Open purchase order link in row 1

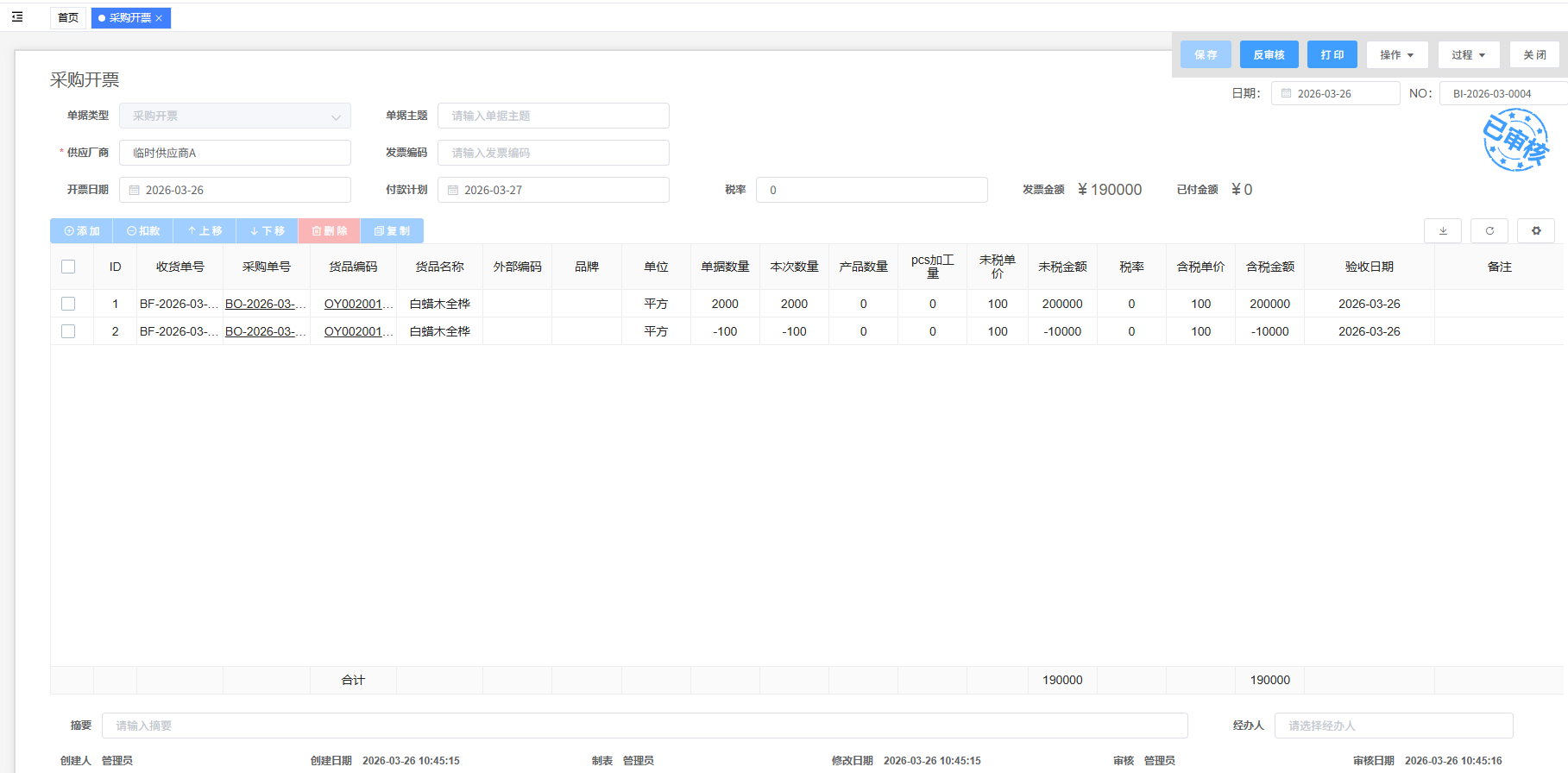tap(265, 304)
